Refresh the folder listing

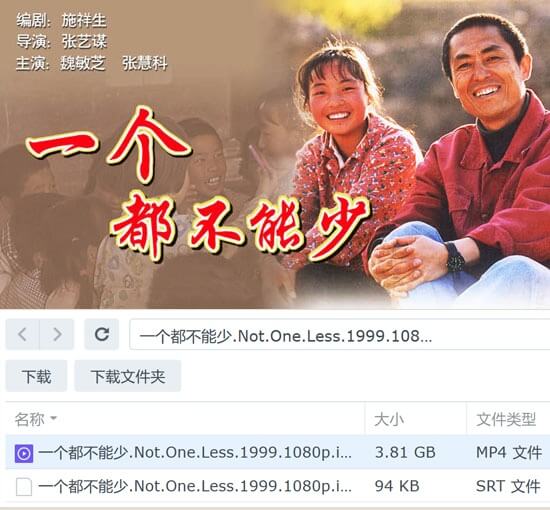102,334
